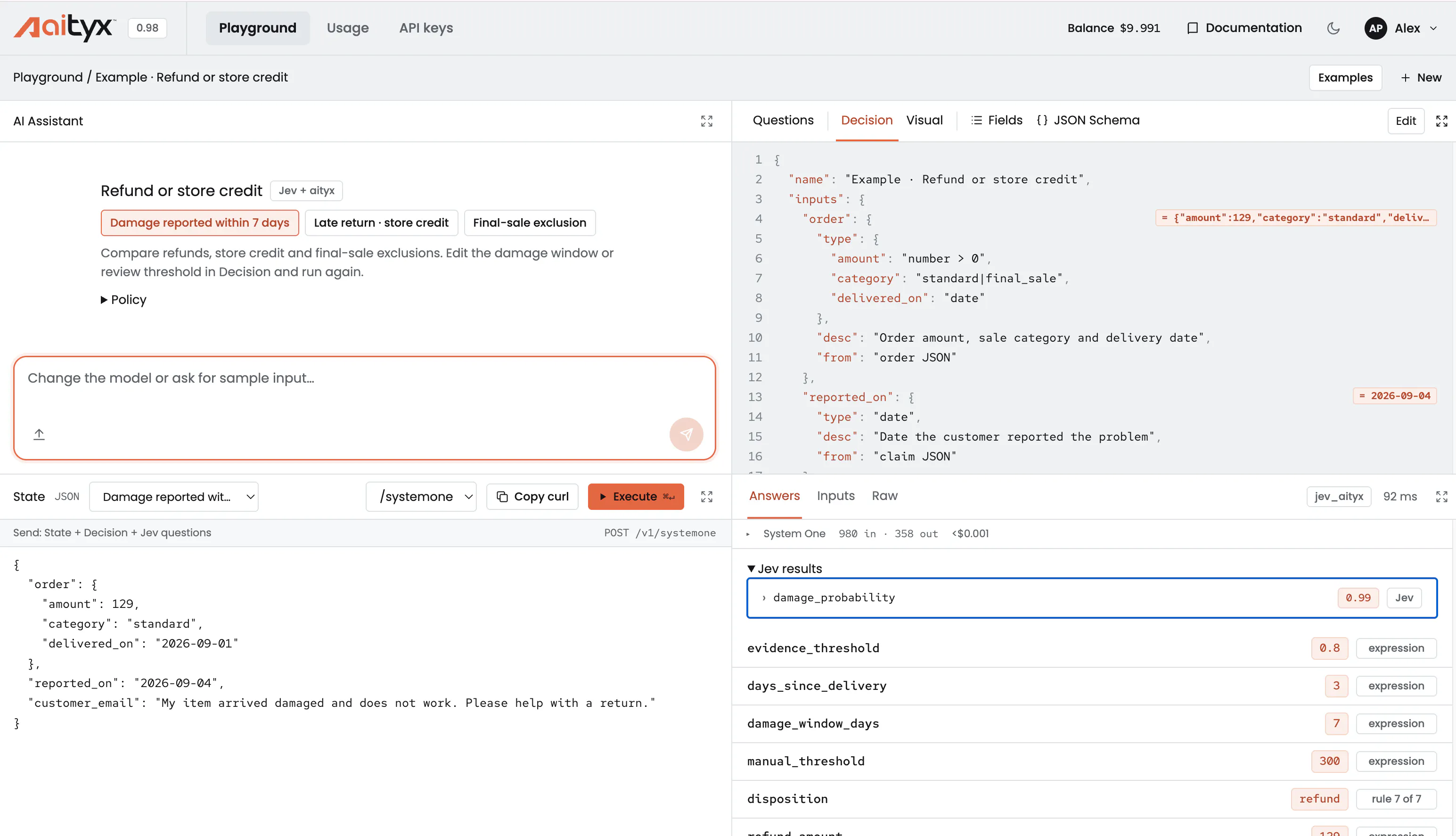Click the order inline value hint in editor

1296,218
